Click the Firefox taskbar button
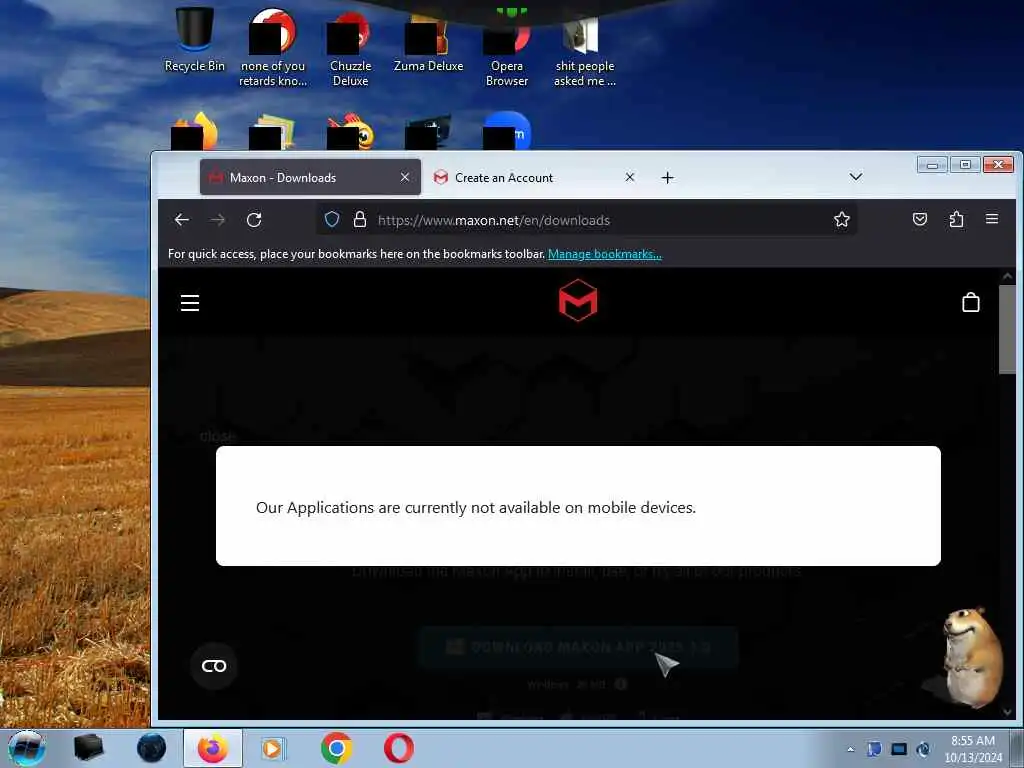This screenshot has height=768, width=1024. 213,748
